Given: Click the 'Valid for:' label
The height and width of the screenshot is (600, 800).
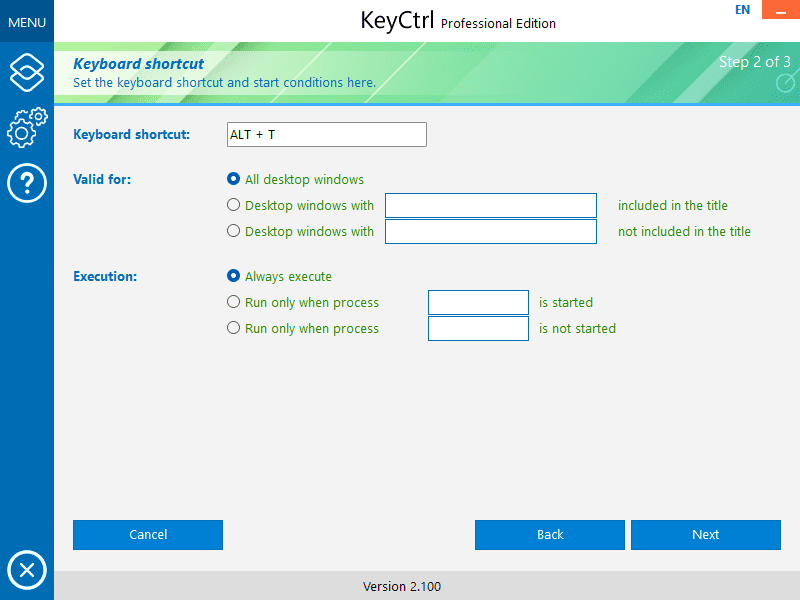Looking at the screenshot, I should 102,179.
